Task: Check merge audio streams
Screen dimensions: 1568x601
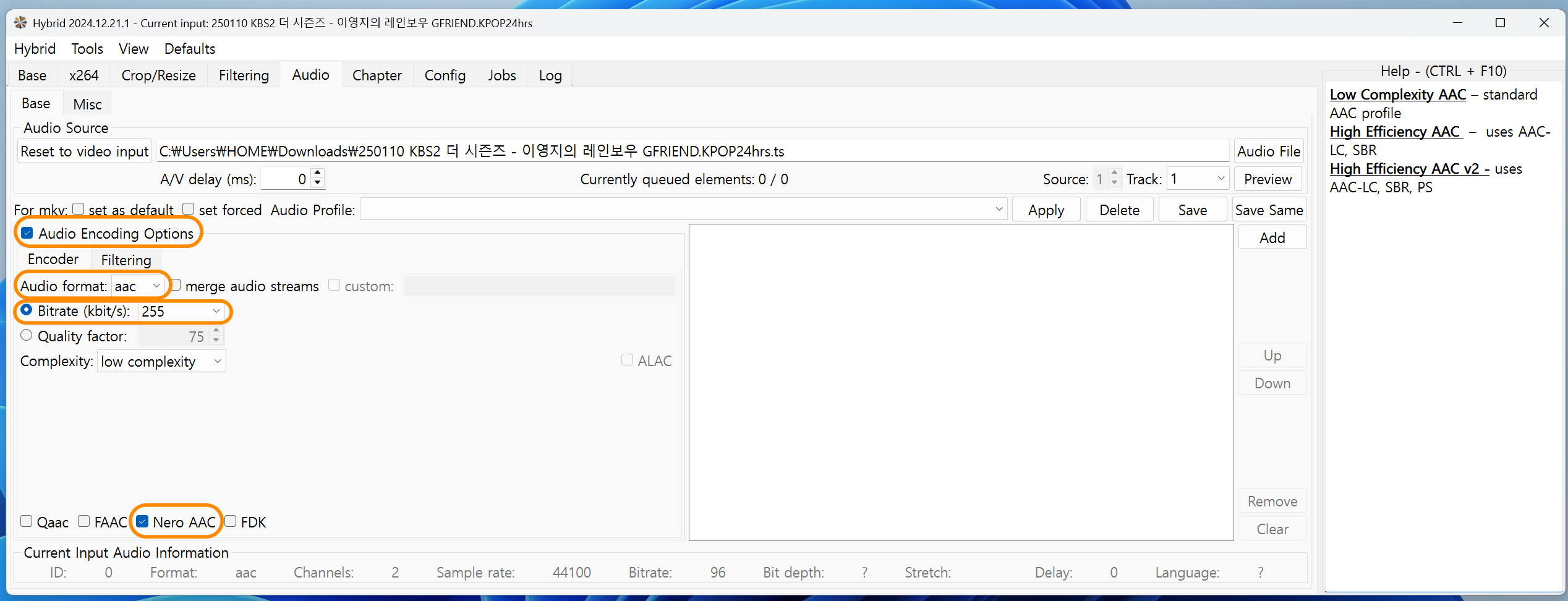Action: [176, 285]
